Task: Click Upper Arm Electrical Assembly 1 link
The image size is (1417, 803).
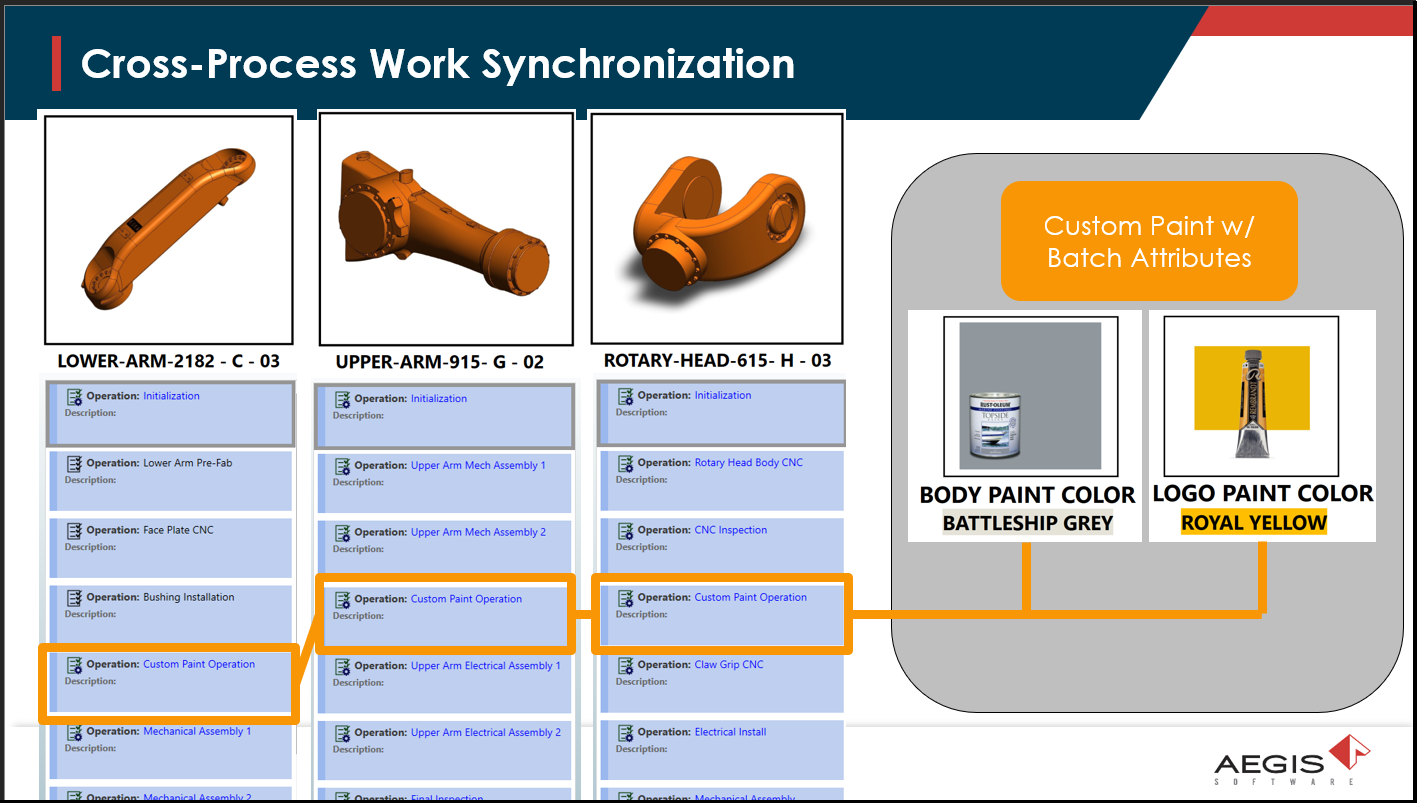Action: pos(485,666)
